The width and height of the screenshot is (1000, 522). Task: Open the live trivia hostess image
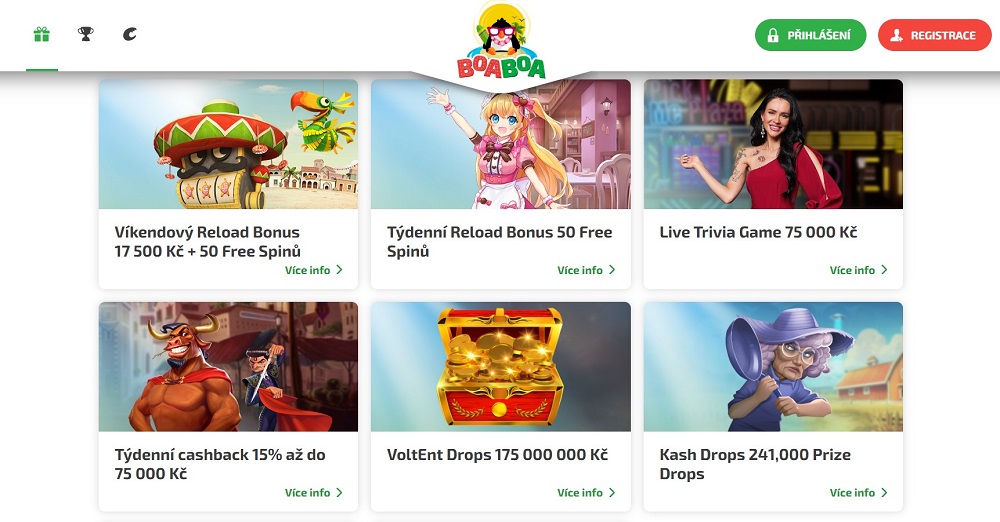pyautogui.click(x=773, y=144)
